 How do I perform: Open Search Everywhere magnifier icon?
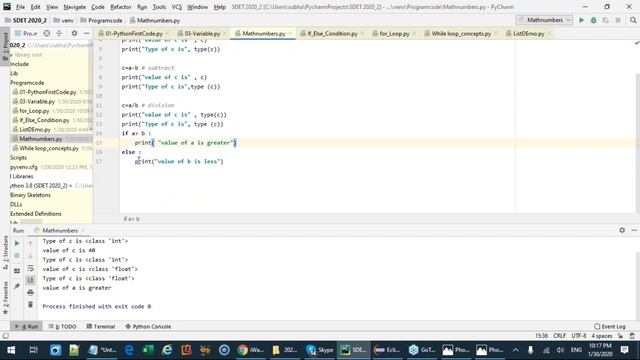(633, 20)
